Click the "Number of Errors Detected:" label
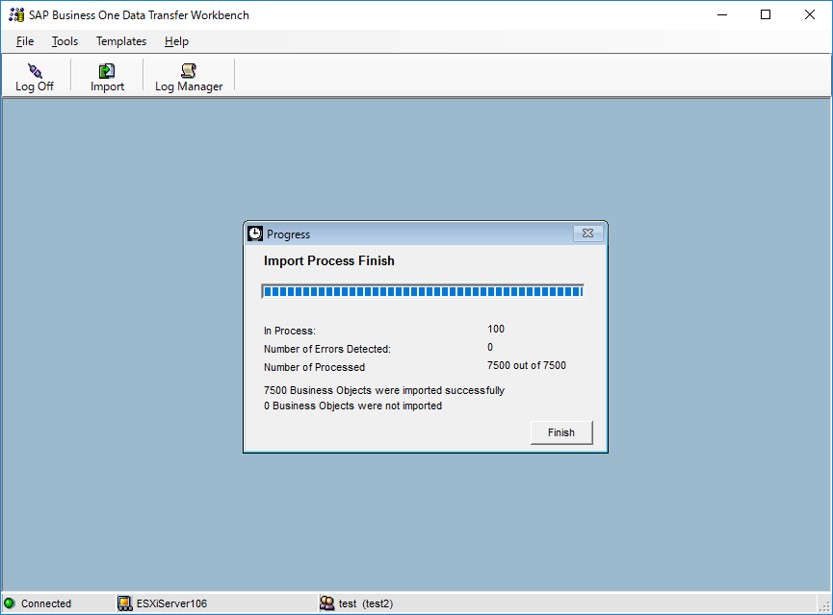The width and height of the screenshot is (833, 615). click(327, 349)
